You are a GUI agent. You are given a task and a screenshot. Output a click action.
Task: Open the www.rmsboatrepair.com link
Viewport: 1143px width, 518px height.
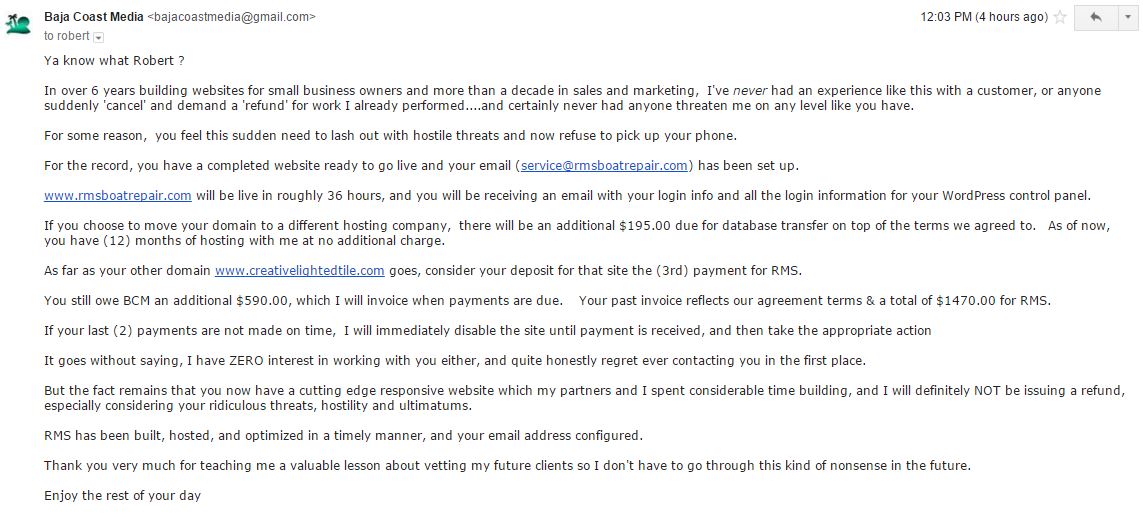pos(117,195)
